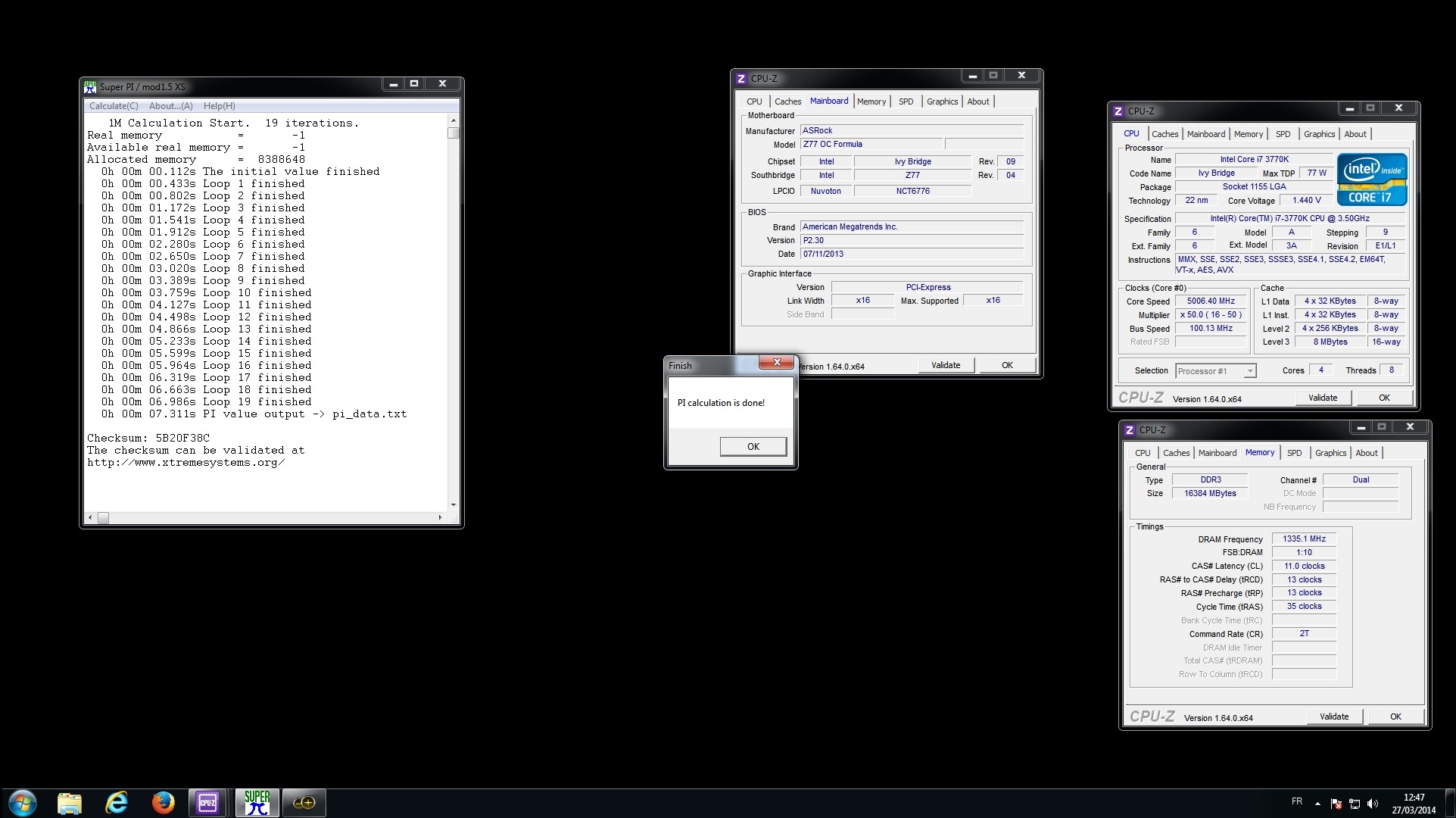The height and width of the screenshot is (818, 1456).
Task: Minimize the Super PI window
Action: coord(394,84)
